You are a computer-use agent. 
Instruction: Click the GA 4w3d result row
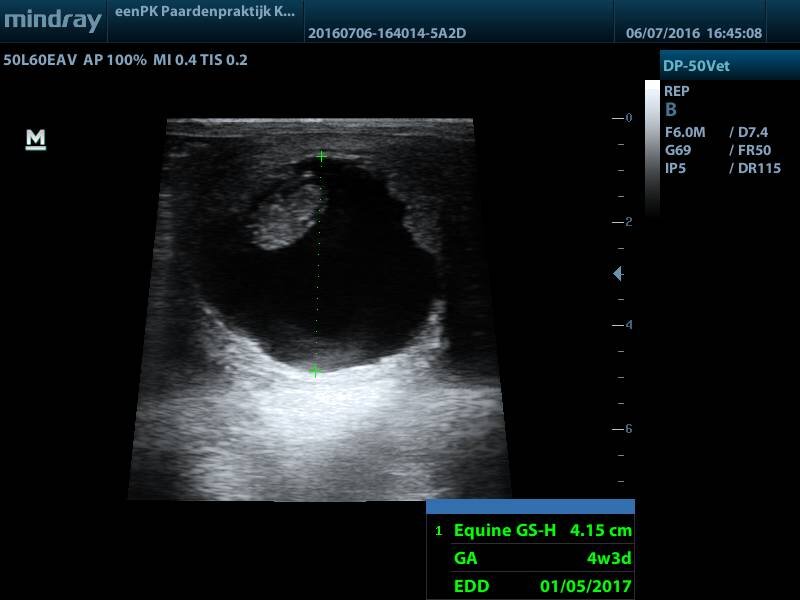[542, 558]
